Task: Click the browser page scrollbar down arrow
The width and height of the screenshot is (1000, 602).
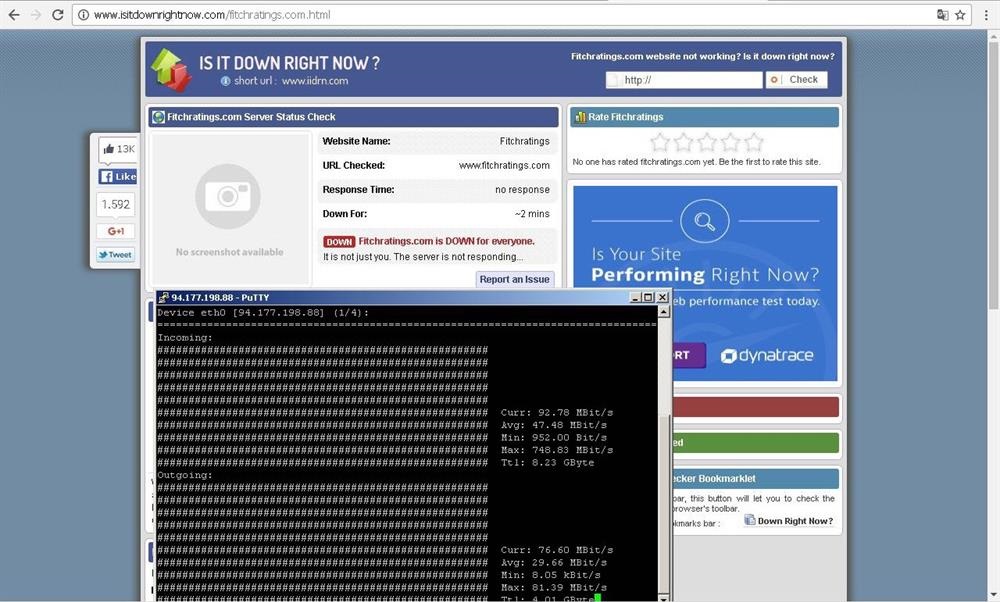Action: pyautogui.click(x=994, y=596)
